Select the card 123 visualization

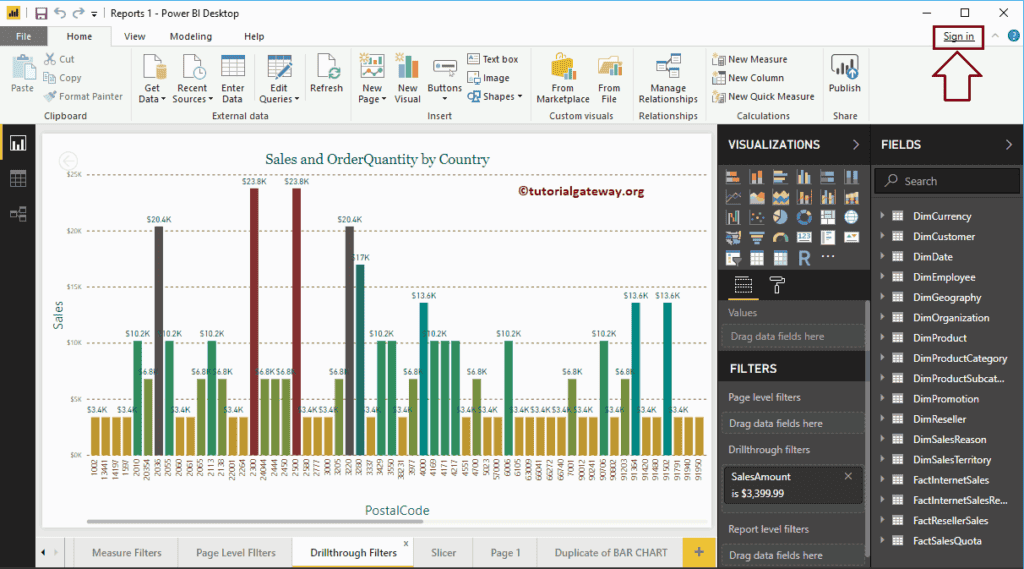pyautogui.click(x=804, y=238)
